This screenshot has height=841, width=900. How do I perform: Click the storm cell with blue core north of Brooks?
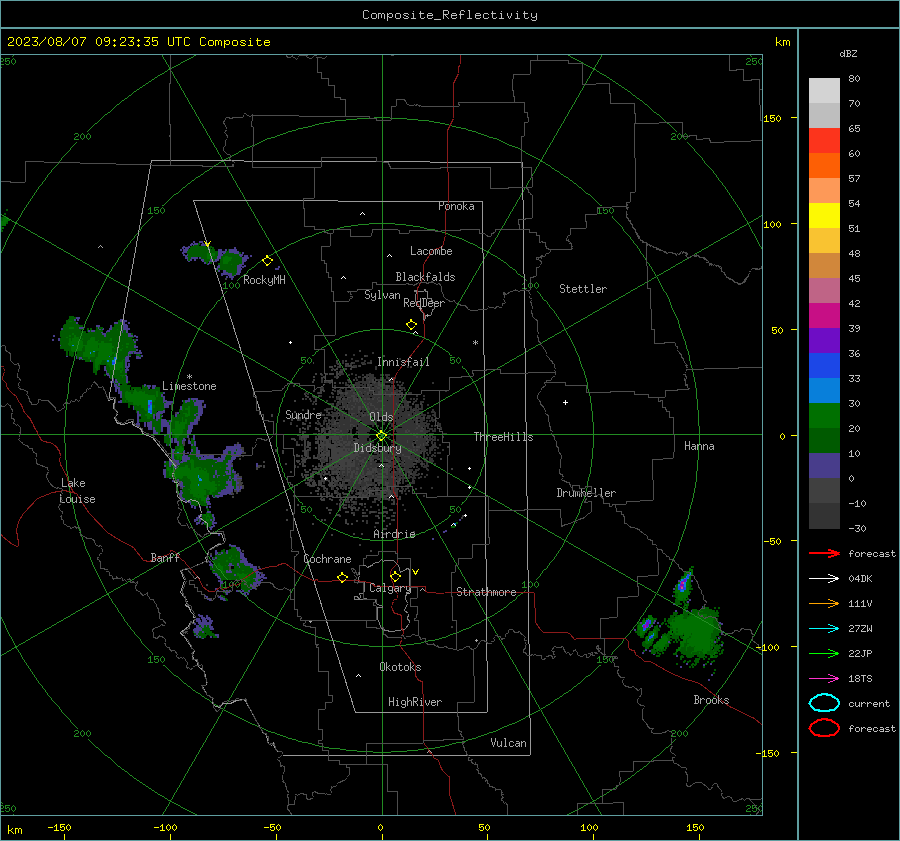(x=683, y=586)
